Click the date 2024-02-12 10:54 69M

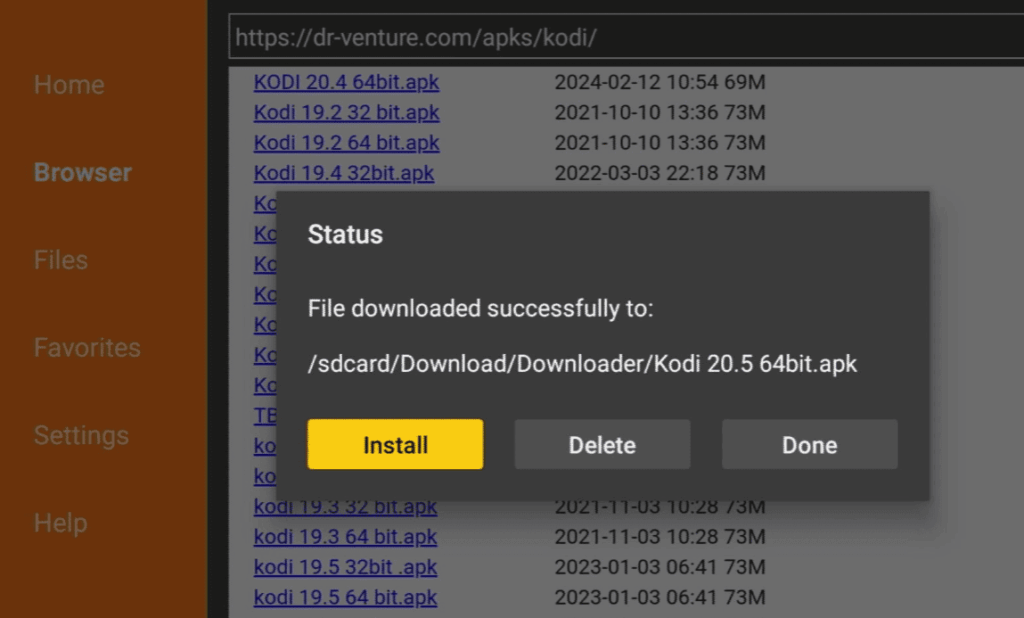(660, 82)
